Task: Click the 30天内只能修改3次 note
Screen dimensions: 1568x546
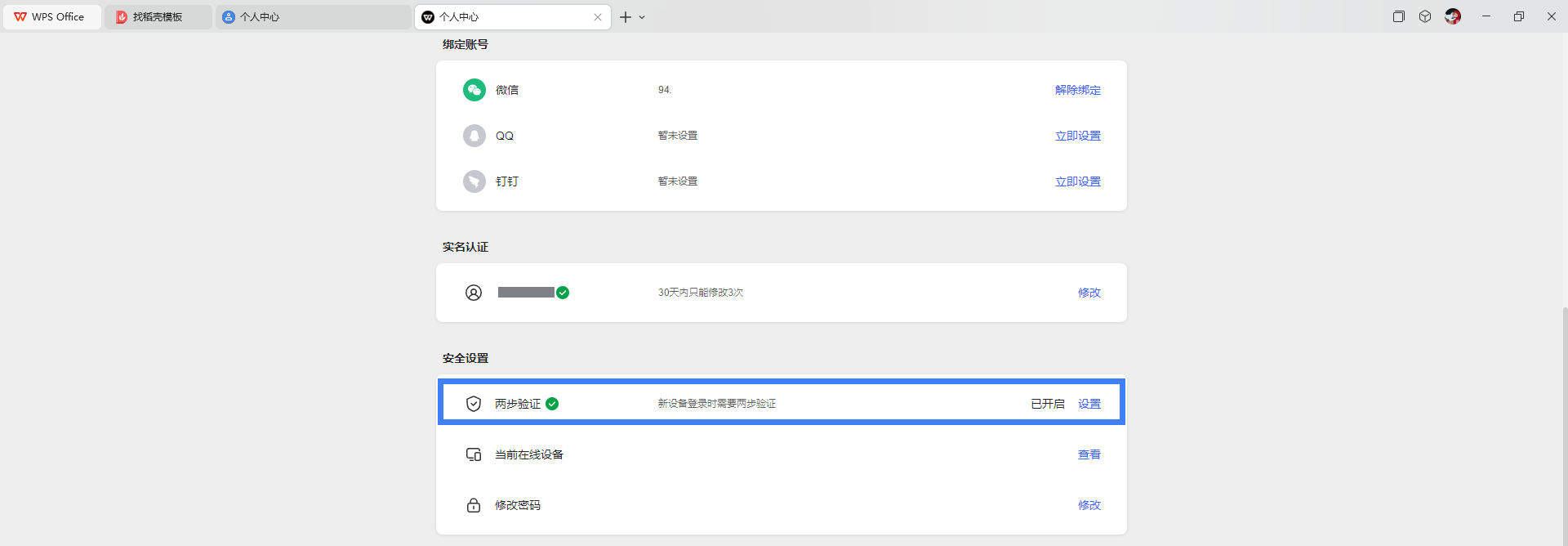Action: click(x=701, y=293)
